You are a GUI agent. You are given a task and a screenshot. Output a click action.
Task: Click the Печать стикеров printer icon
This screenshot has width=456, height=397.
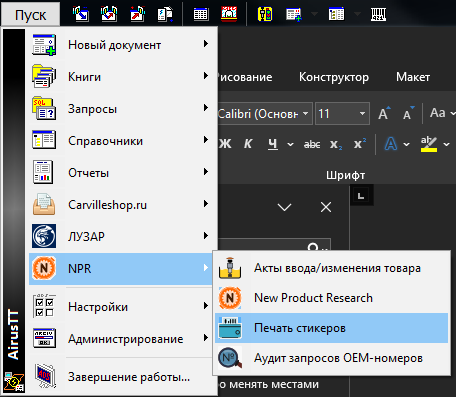[230, 328]
